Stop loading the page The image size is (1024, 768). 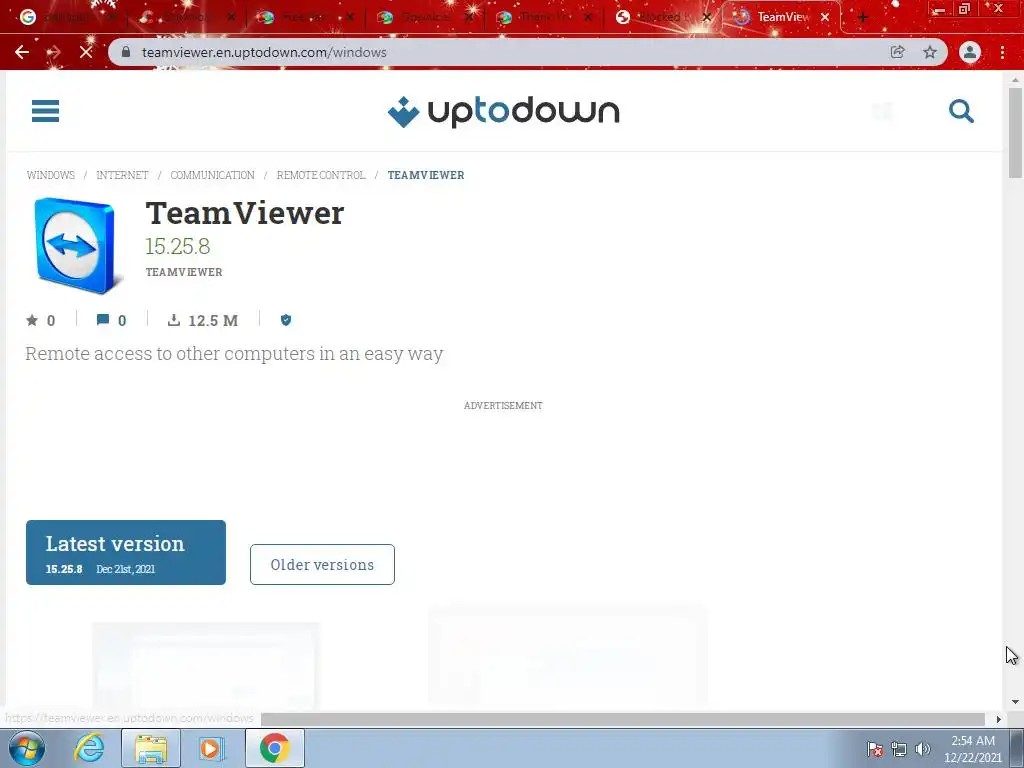(x=86, y=52)
